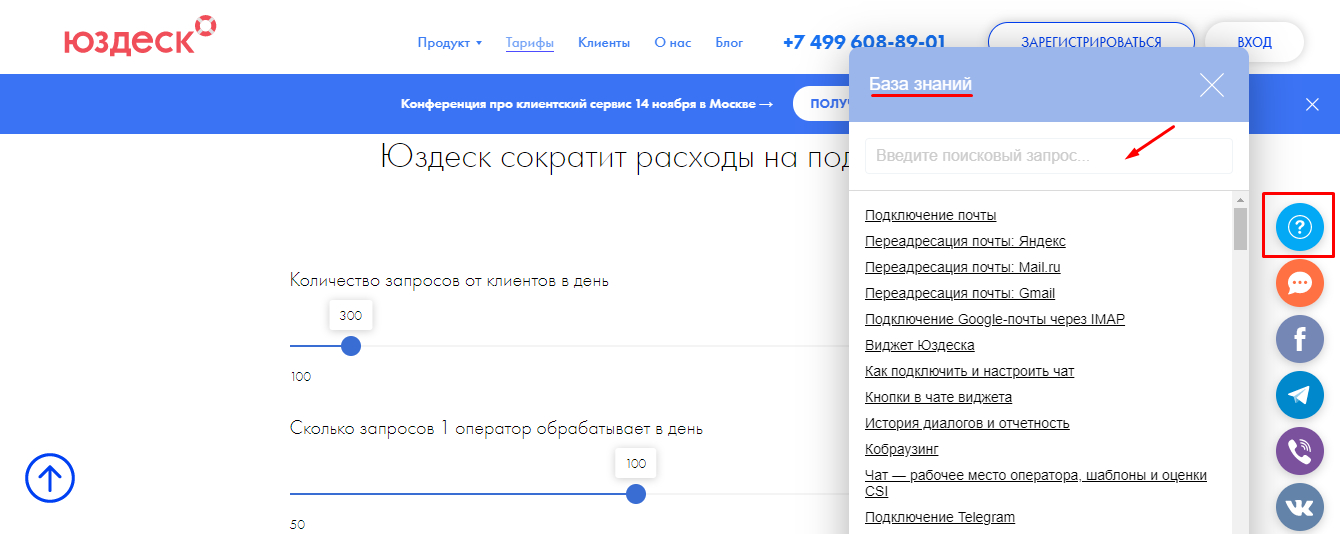Viewport: 1340px width, 534px height.
Task: Expand the Продукт dropdown menu
Action: [450, 42]
